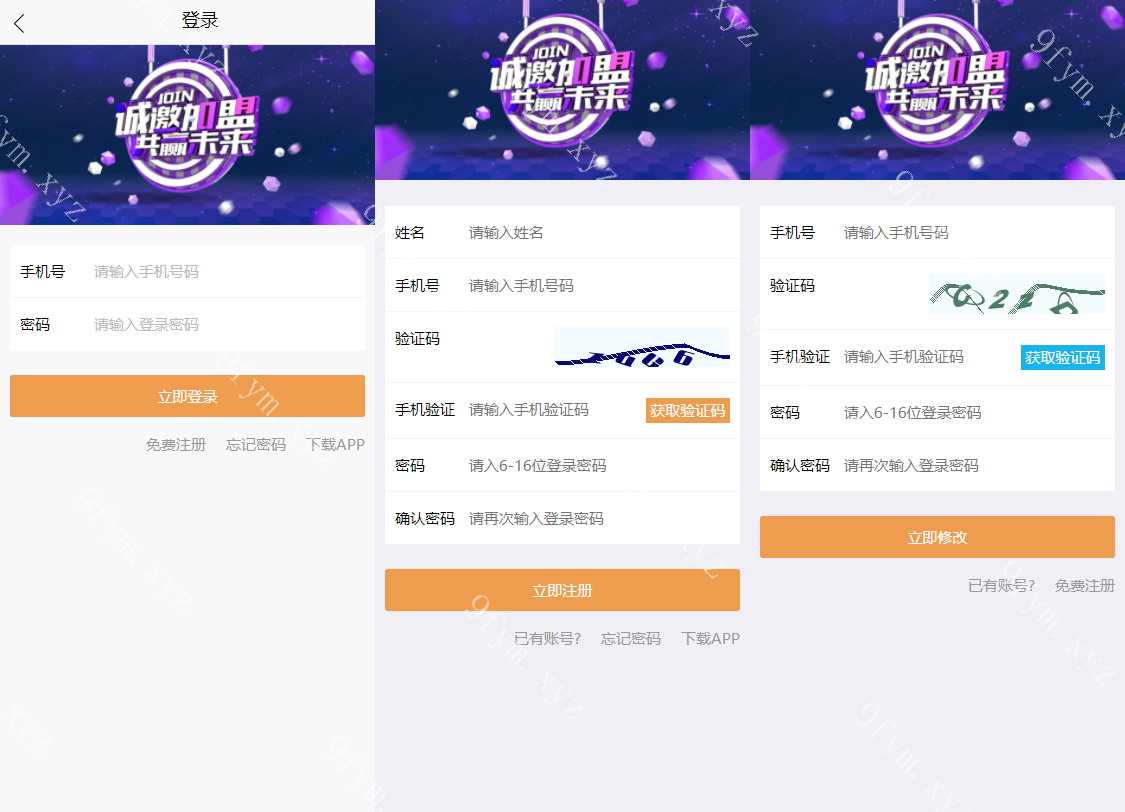Tap the 立即登录 login button
Image resolution: width=1125 pixels, height=812 pixels.
[x=187, y=396]
